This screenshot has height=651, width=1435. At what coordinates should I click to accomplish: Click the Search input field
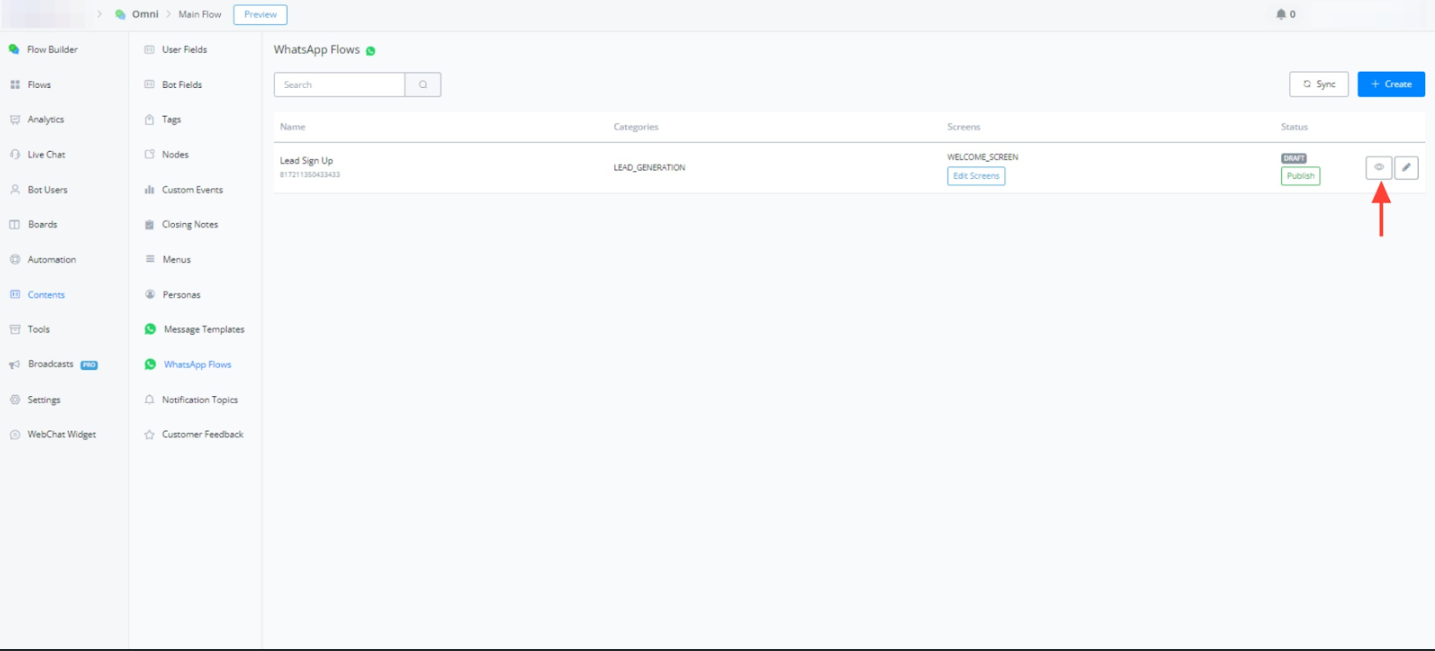[340, 85]
